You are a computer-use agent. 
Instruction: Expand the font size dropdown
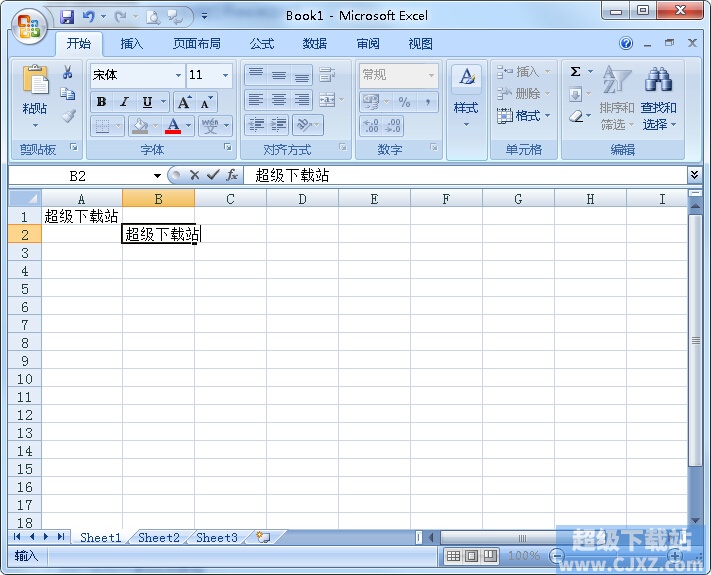(226, 75)
